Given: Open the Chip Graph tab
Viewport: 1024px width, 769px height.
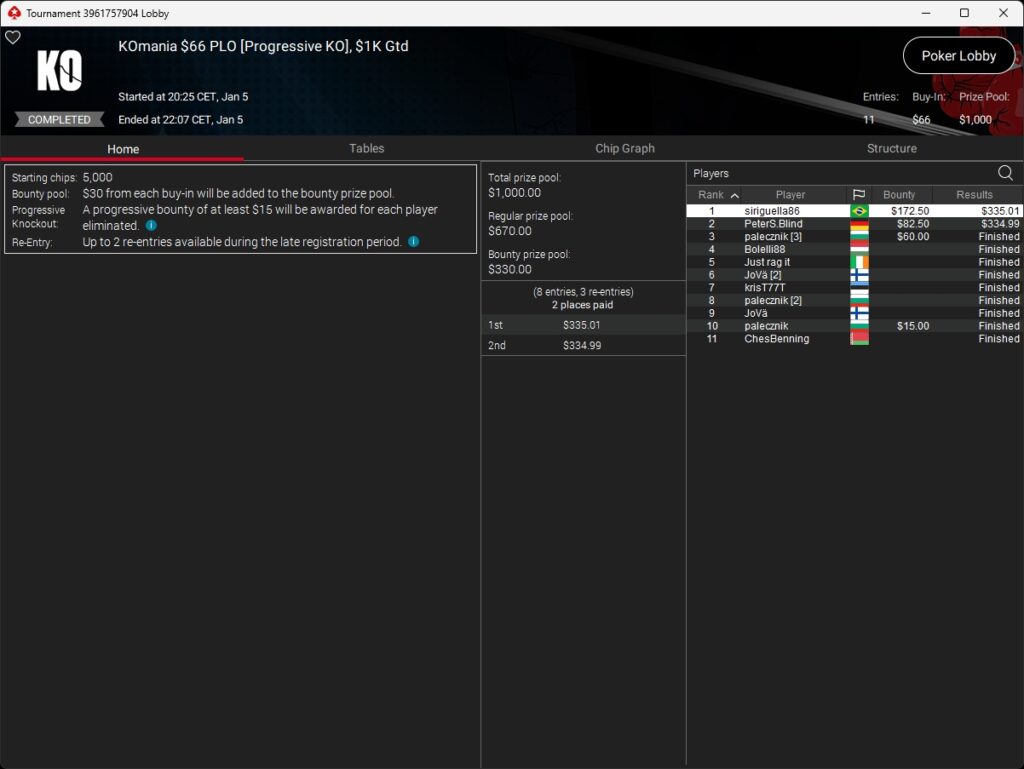Looking at the screenshot, I should (x=625, y=148).
